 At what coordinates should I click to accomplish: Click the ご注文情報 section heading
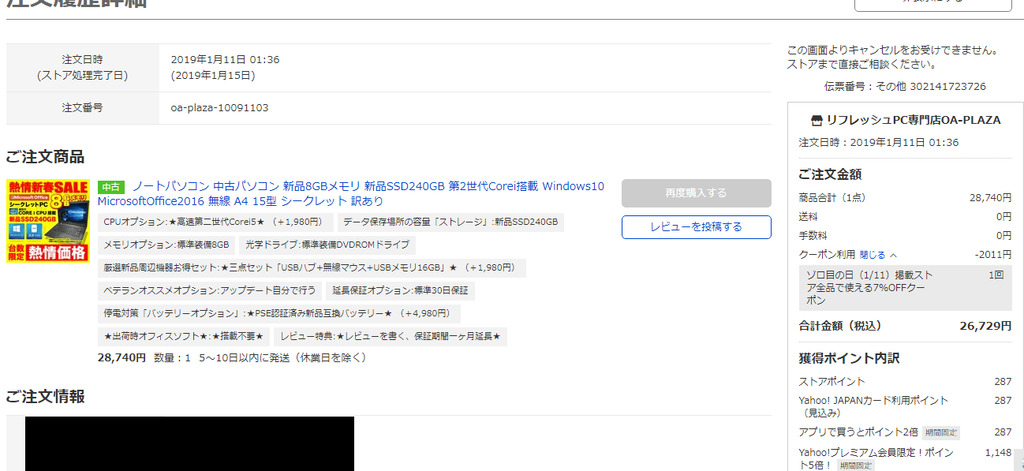coord(45,396)
